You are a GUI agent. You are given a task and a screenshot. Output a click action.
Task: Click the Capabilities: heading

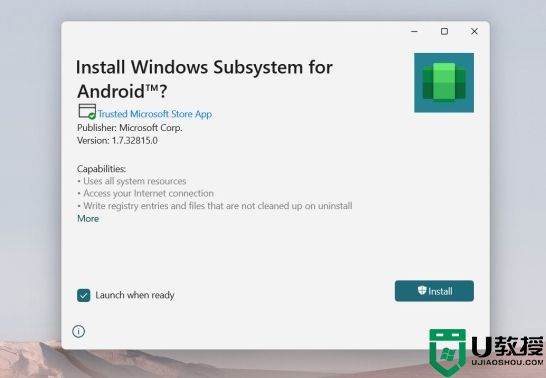101,169
